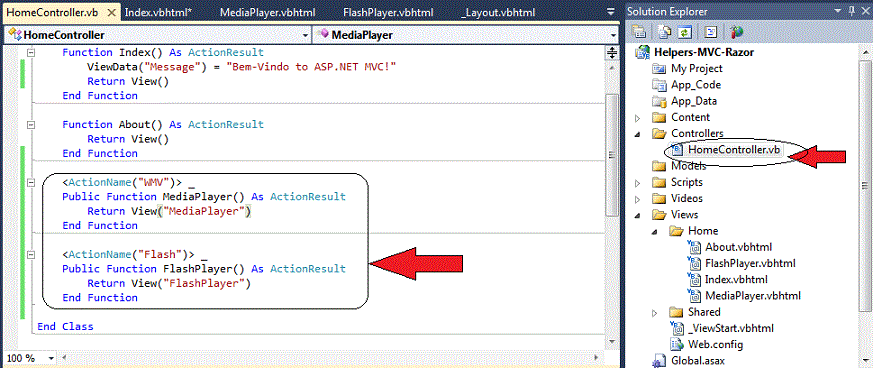Collapse the Home folder node

(x=655, y=231)
